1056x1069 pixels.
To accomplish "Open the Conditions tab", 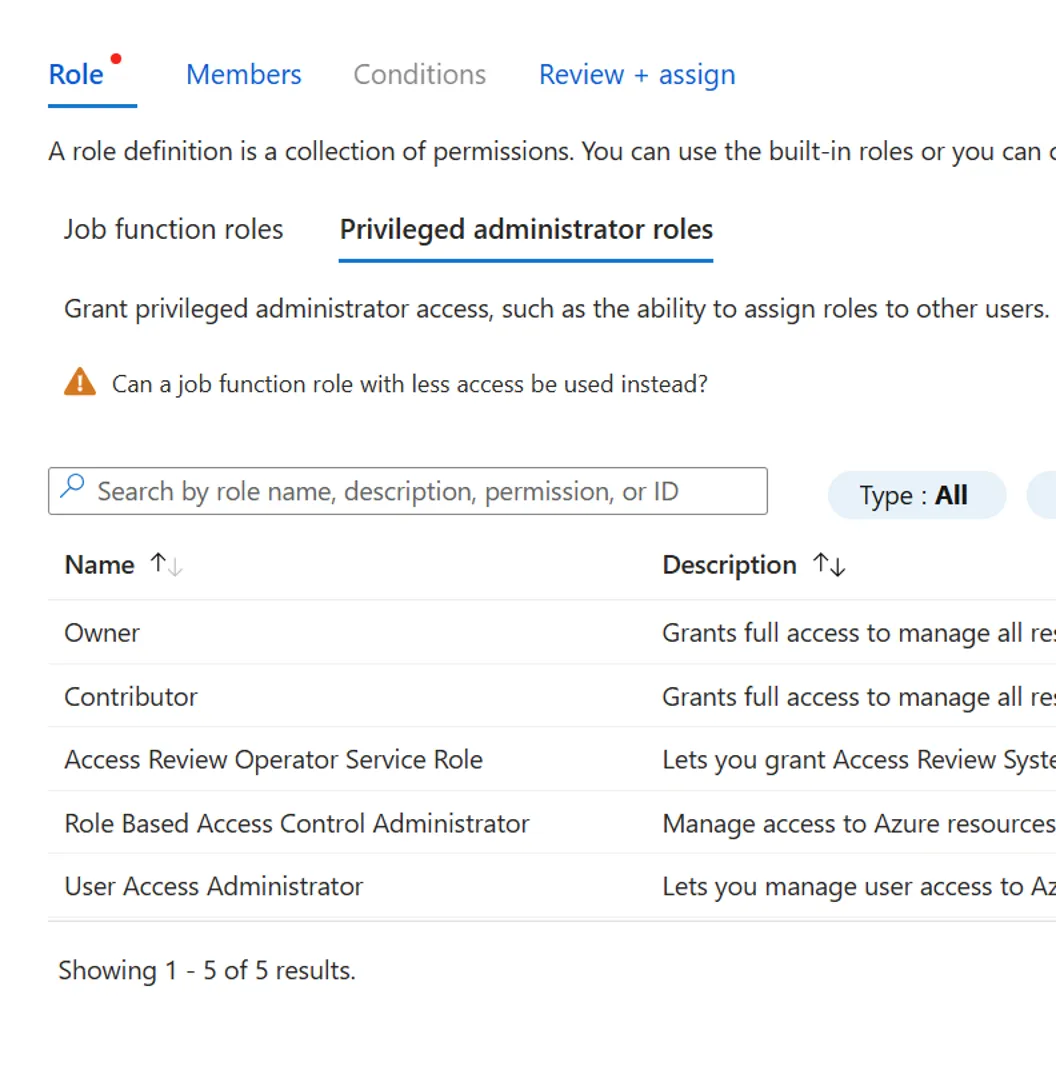I will (419, 75).
